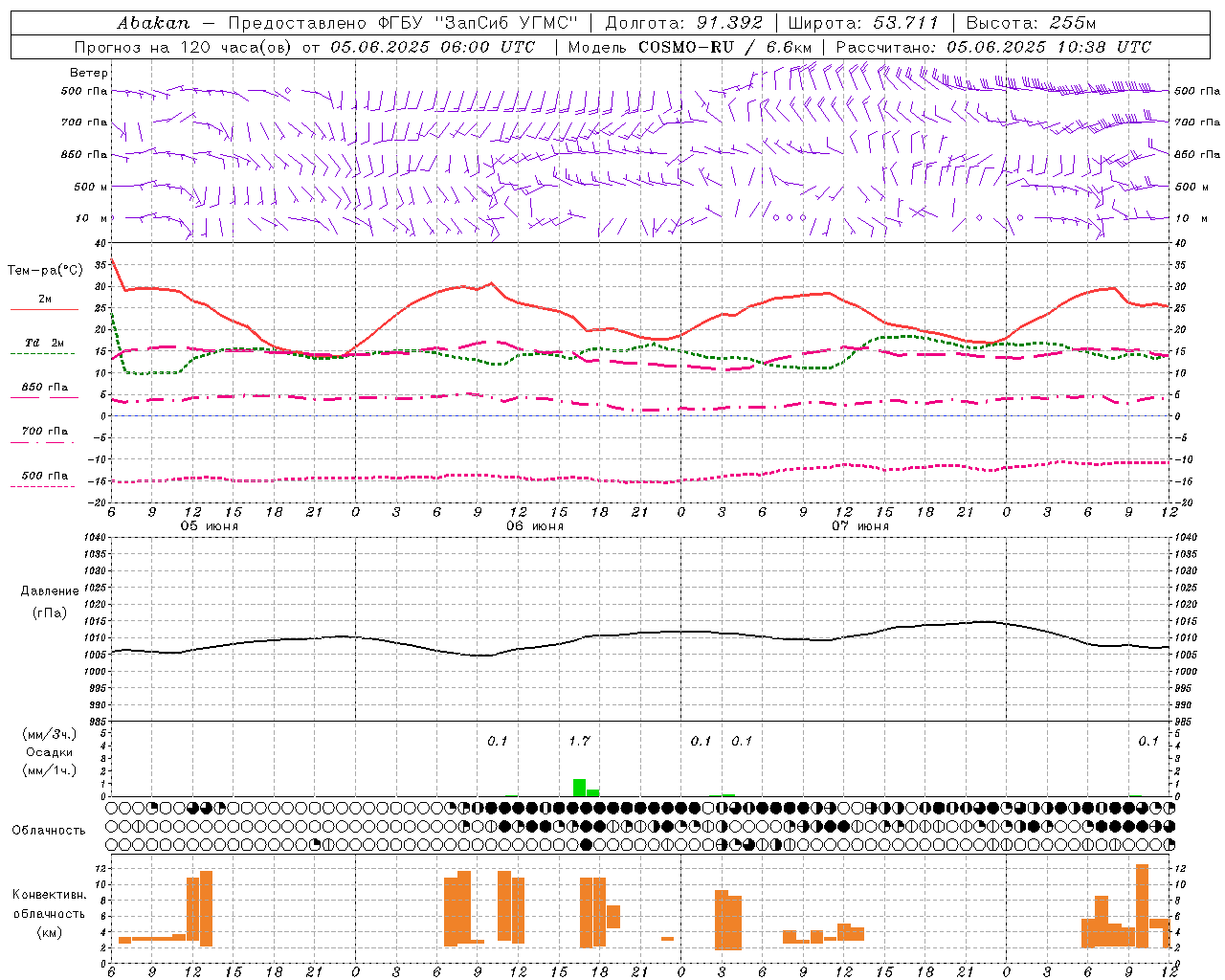
Task: Click the Давление pressure panel label
Action: tap(50, 591)
